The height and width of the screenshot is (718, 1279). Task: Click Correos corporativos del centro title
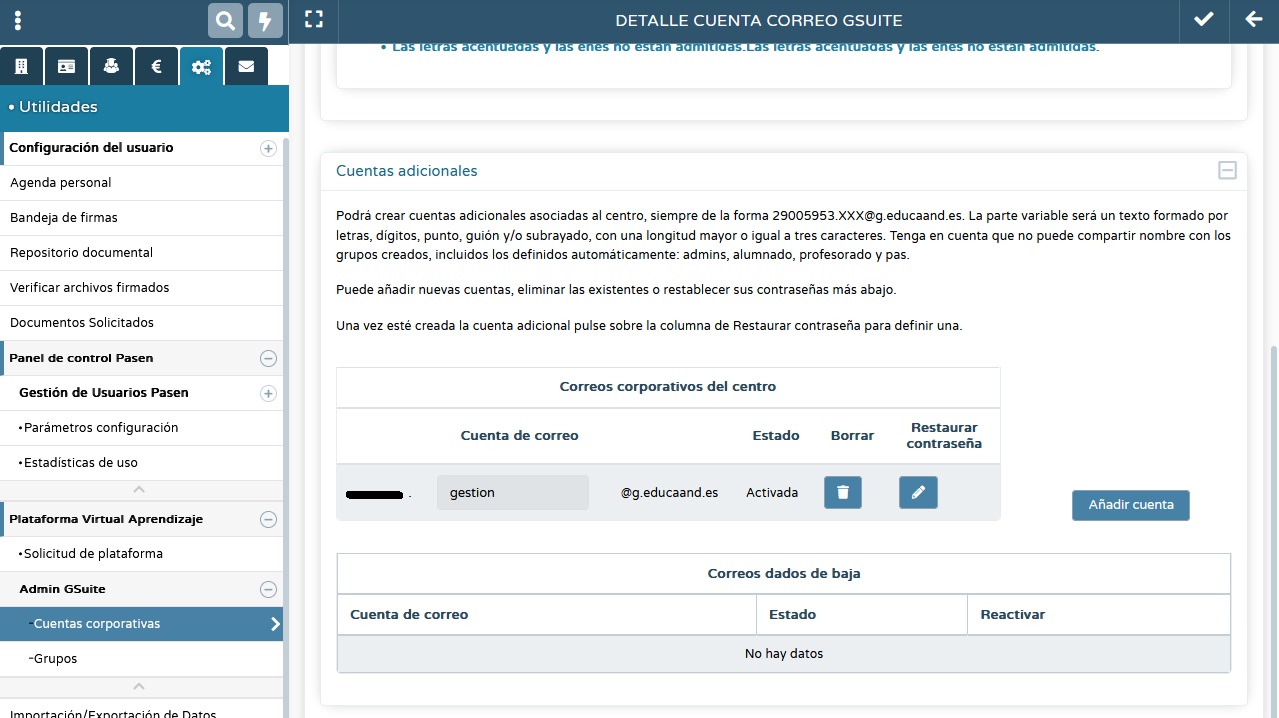[x=668, y=387]
